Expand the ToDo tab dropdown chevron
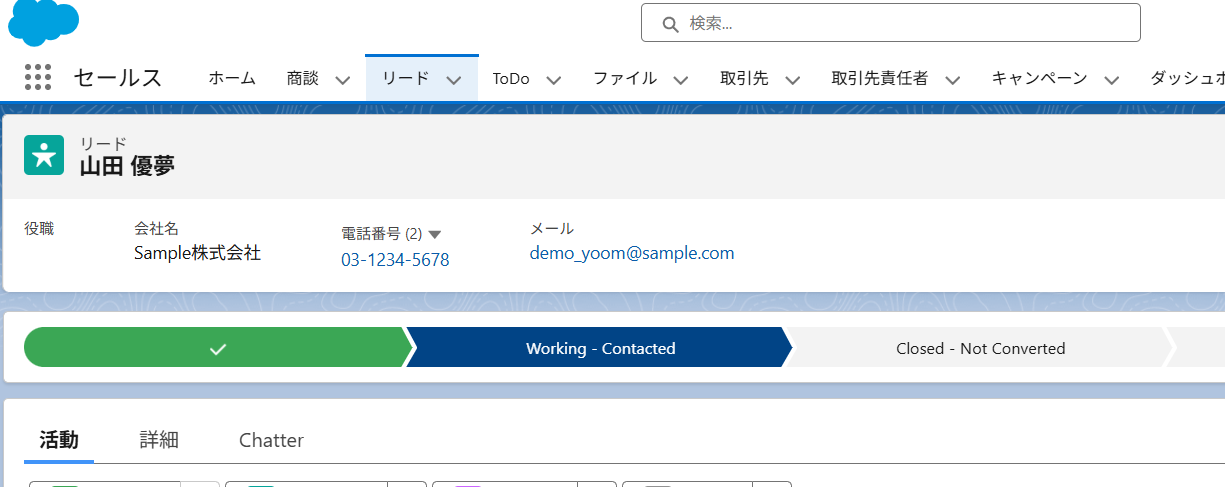 pyautogui.click(x=554, y=79)
